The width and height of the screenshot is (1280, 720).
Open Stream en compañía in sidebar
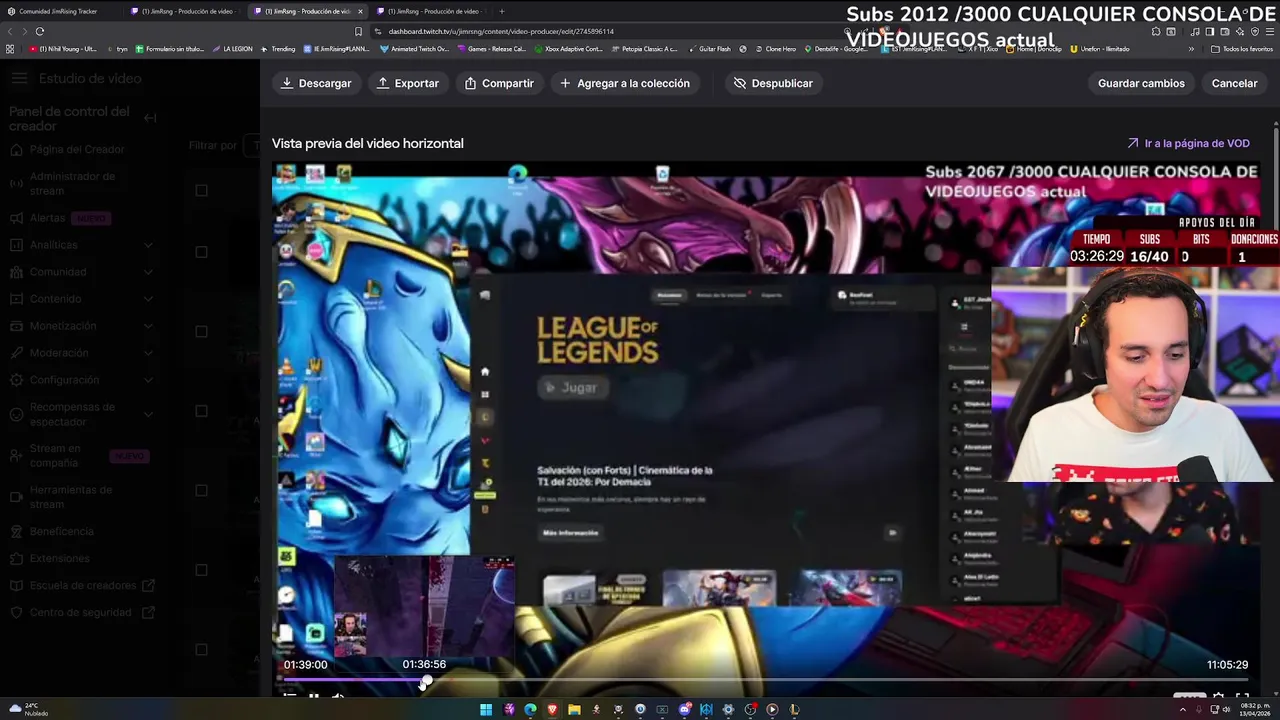(80, 456)
